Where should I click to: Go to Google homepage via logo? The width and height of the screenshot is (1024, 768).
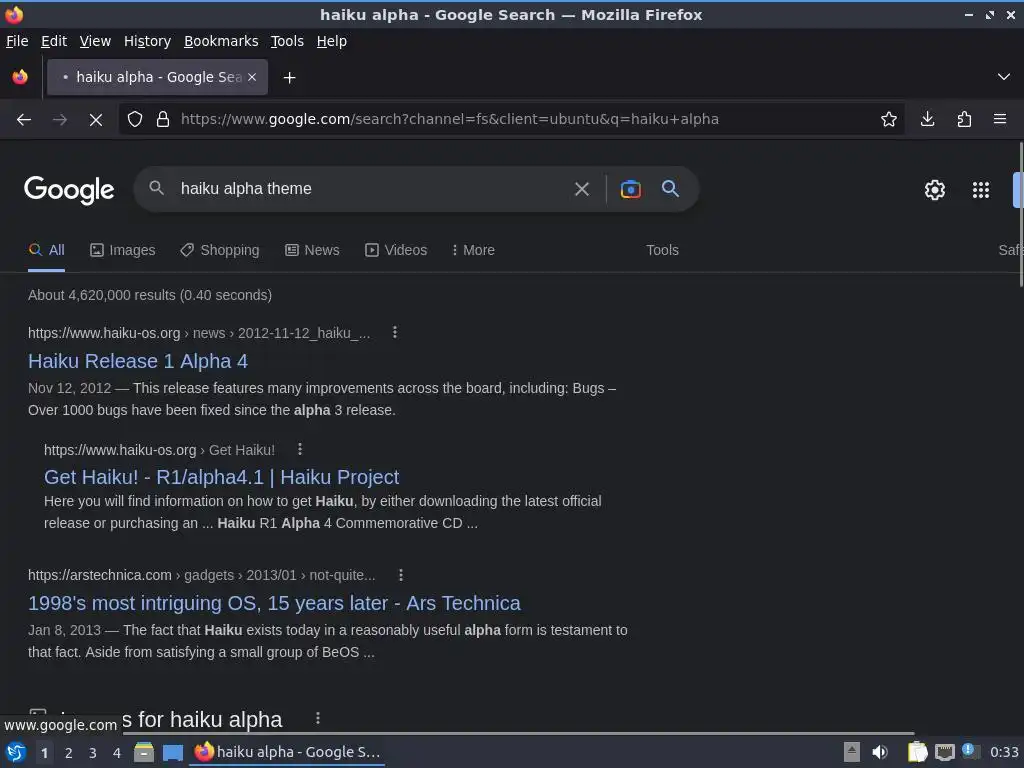69,190
